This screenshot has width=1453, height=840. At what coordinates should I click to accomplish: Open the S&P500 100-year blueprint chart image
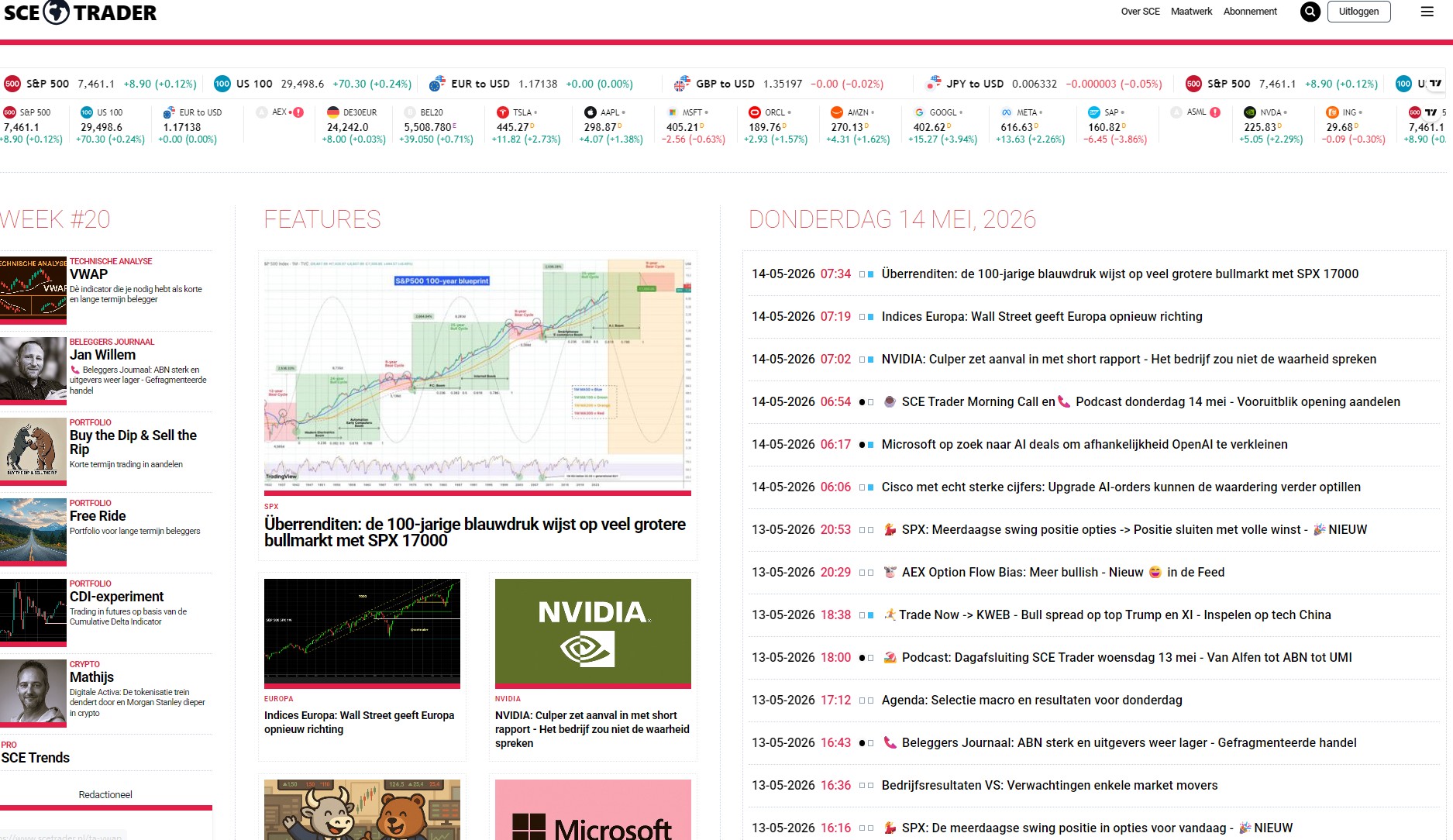477,375
